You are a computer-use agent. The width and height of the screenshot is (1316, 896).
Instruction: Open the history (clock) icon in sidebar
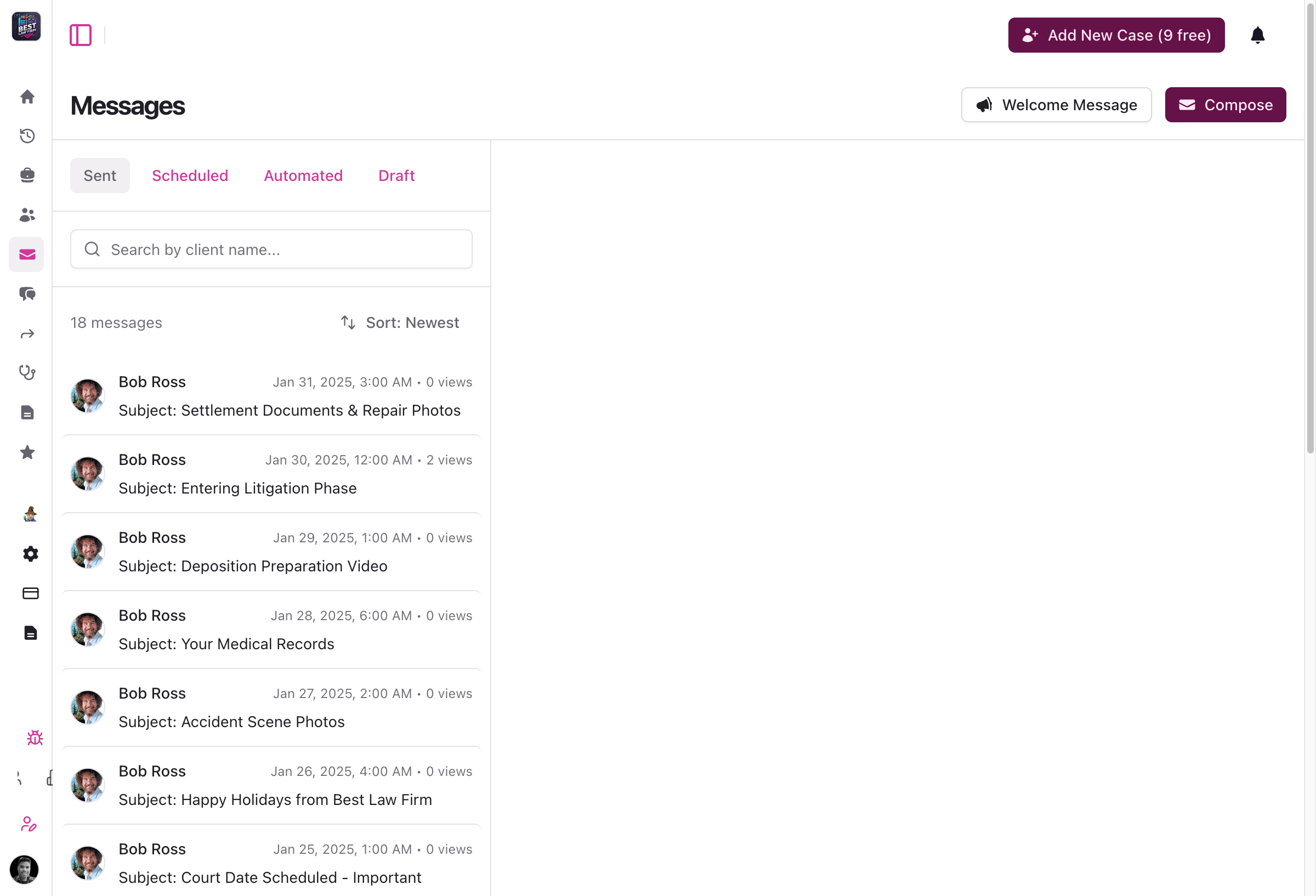pyautogui.click(x=27, y=136)
